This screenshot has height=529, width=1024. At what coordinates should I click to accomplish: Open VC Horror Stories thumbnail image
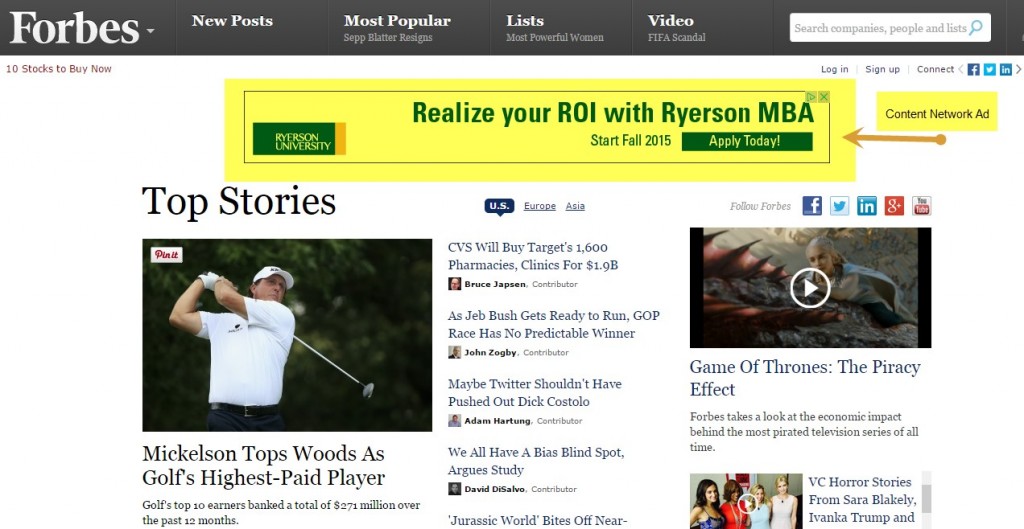(x=746, y=501)
